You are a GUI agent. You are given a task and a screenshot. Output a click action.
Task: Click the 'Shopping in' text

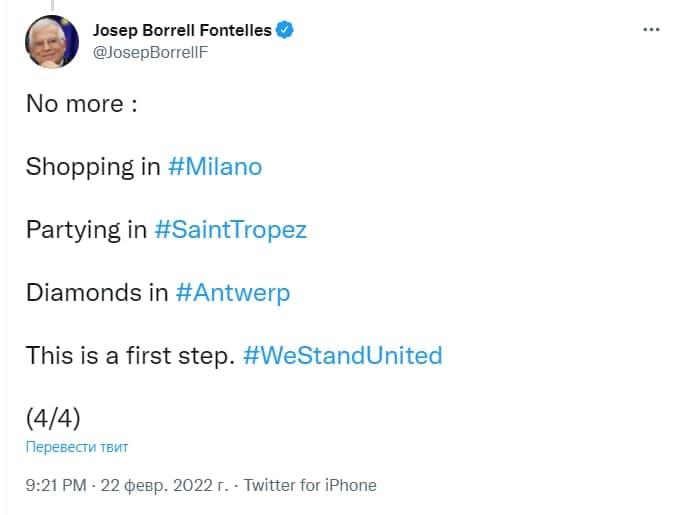93,166
